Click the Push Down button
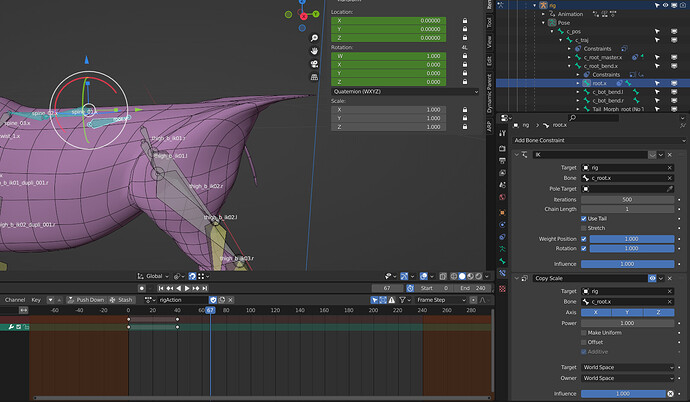Viewport: 690px width, 402px height. tap(86, 300)
